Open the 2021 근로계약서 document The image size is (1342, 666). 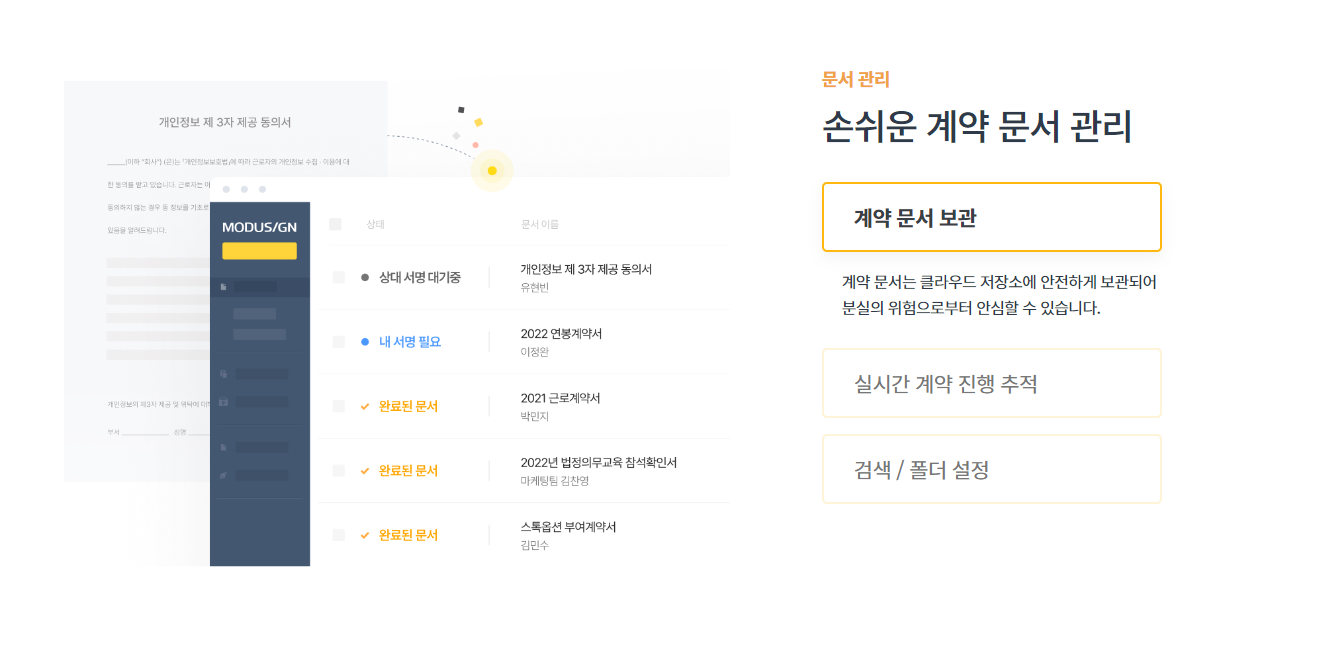[560, 398]
